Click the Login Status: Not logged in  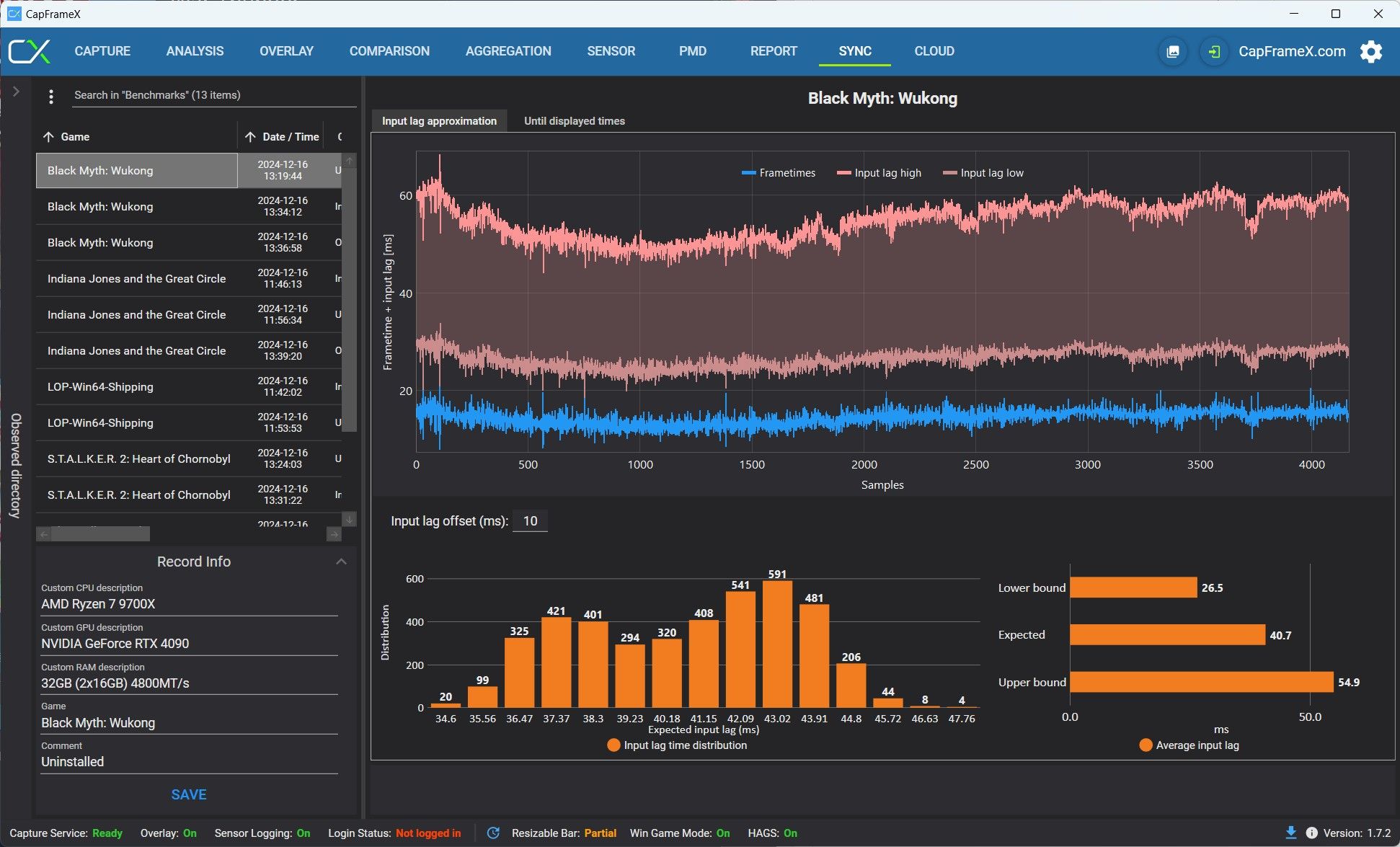click(x=394, y=833)
